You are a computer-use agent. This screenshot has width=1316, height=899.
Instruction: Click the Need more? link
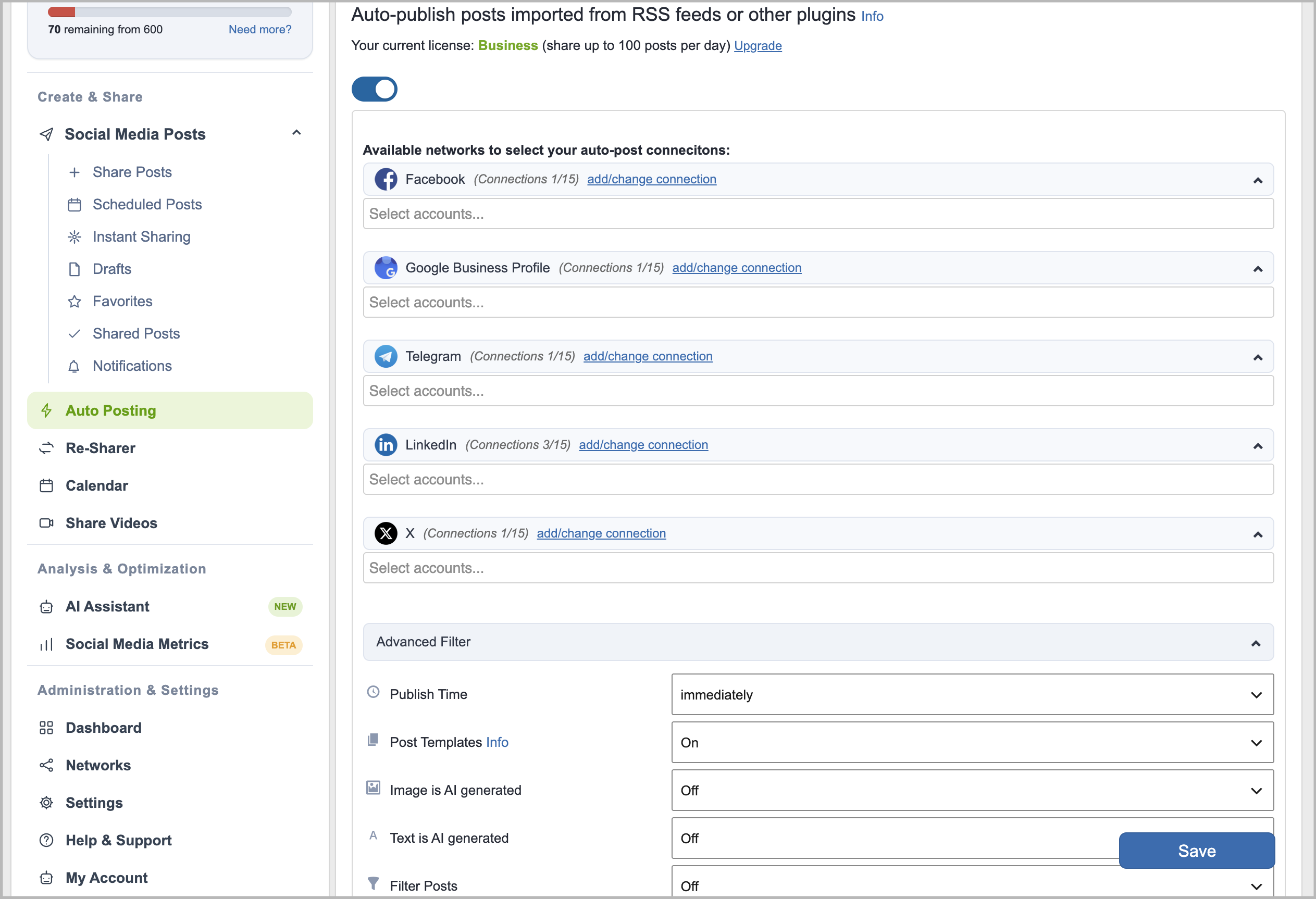260,30
